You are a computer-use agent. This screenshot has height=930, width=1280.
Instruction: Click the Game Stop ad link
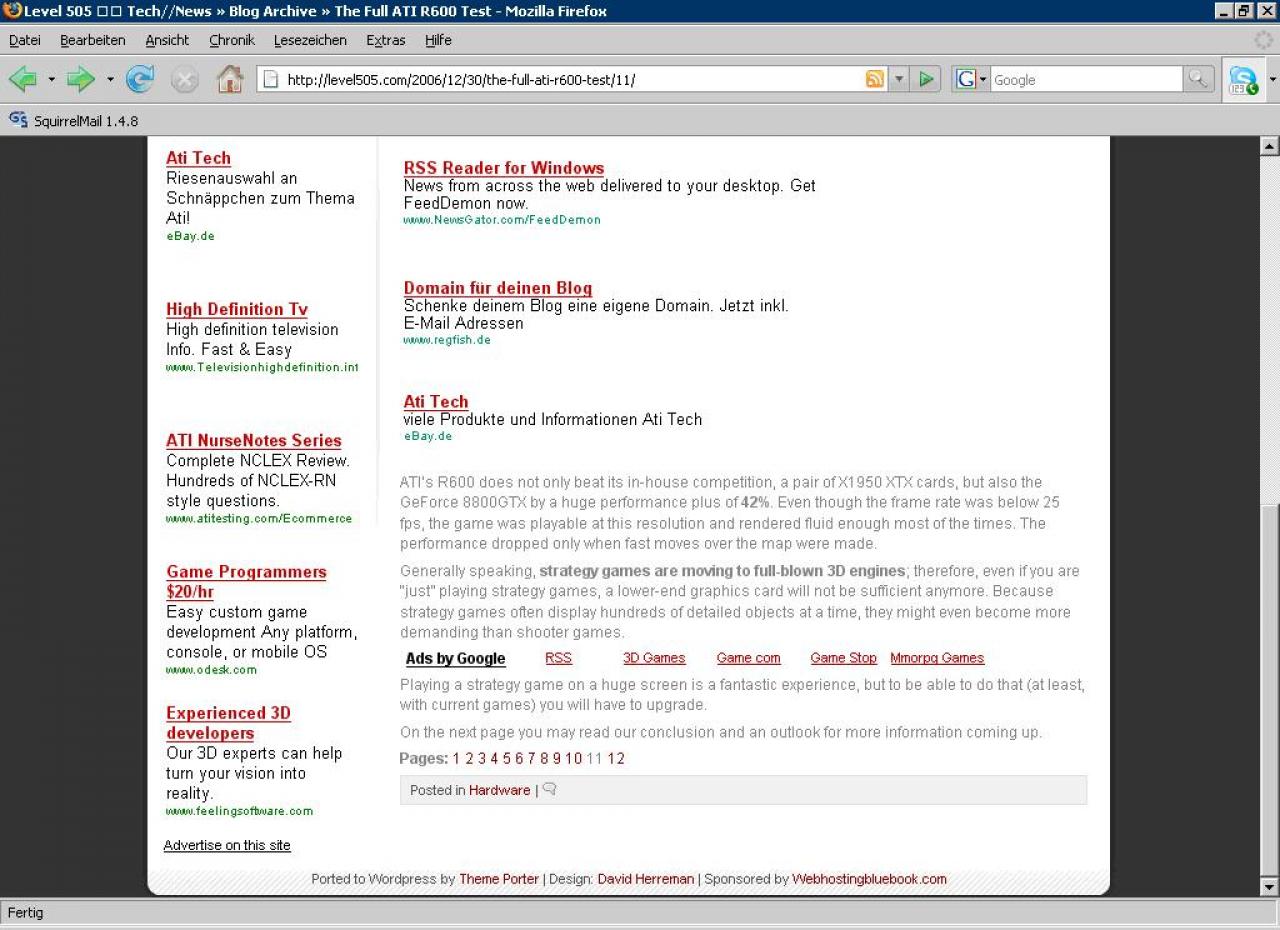pos(843,658)
